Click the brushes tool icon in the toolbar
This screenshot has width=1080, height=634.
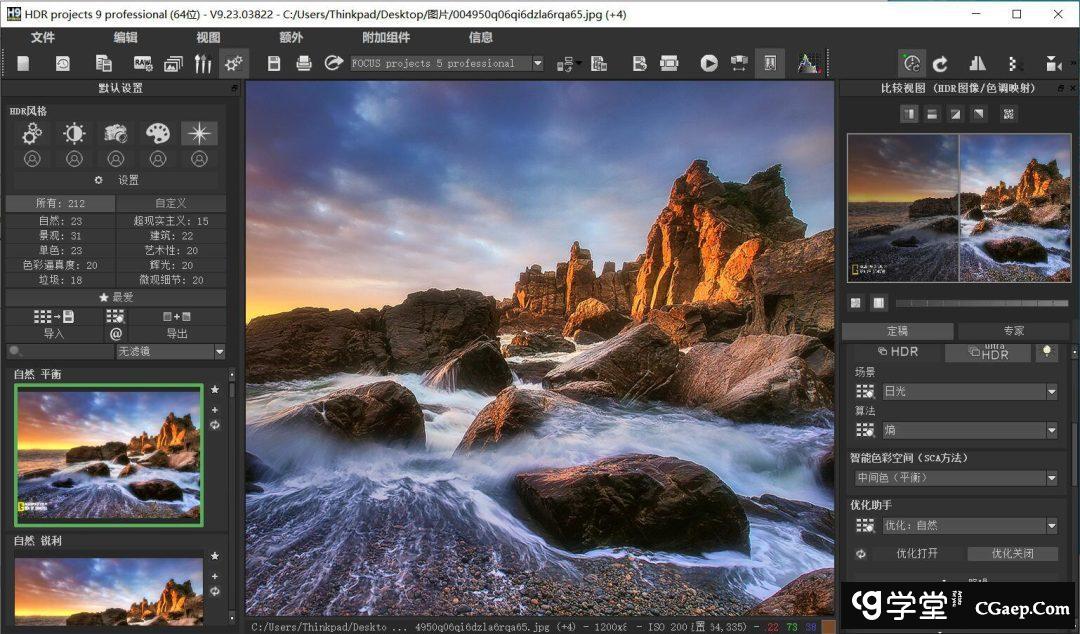coord(203,64)
